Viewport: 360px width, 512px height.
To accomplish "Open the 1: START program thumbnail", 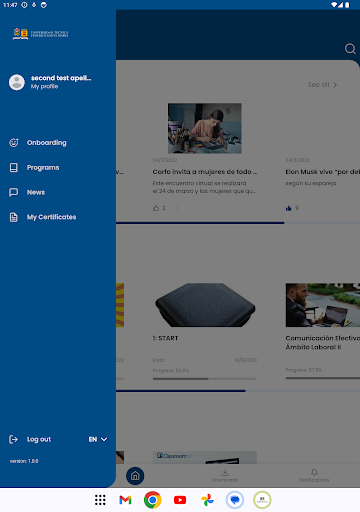I will [x=205, y=305].
